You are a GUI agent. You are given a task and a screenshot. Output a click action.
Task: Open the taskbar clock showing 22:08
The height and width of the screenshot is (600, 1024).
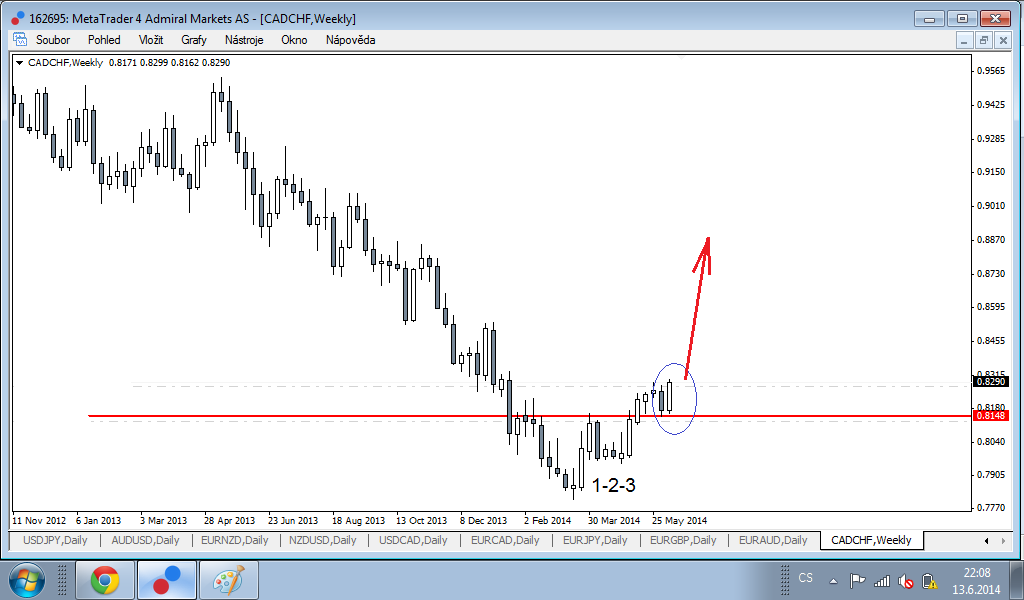pos(976,580)
